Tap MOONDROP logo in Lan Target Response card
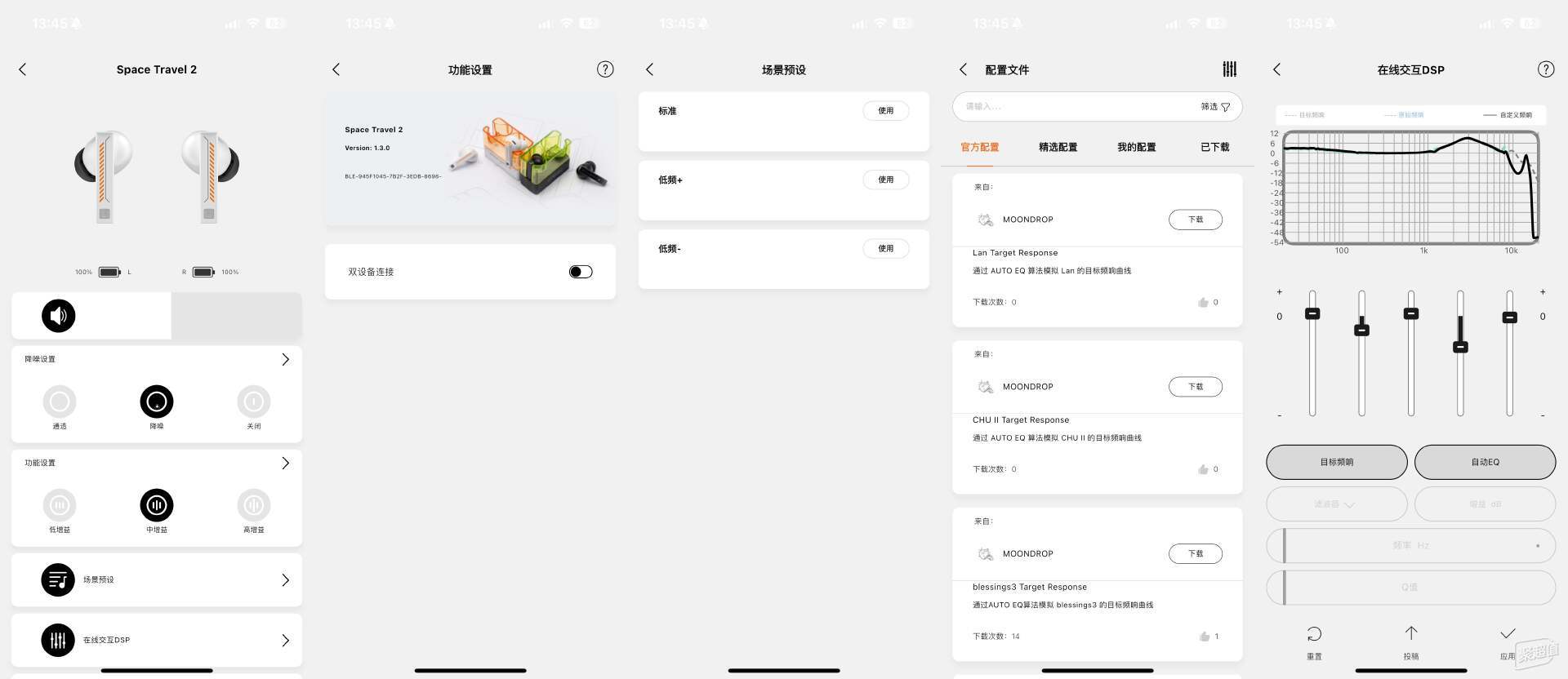Viewport: 1568px width, 679px height. point(986,220)
